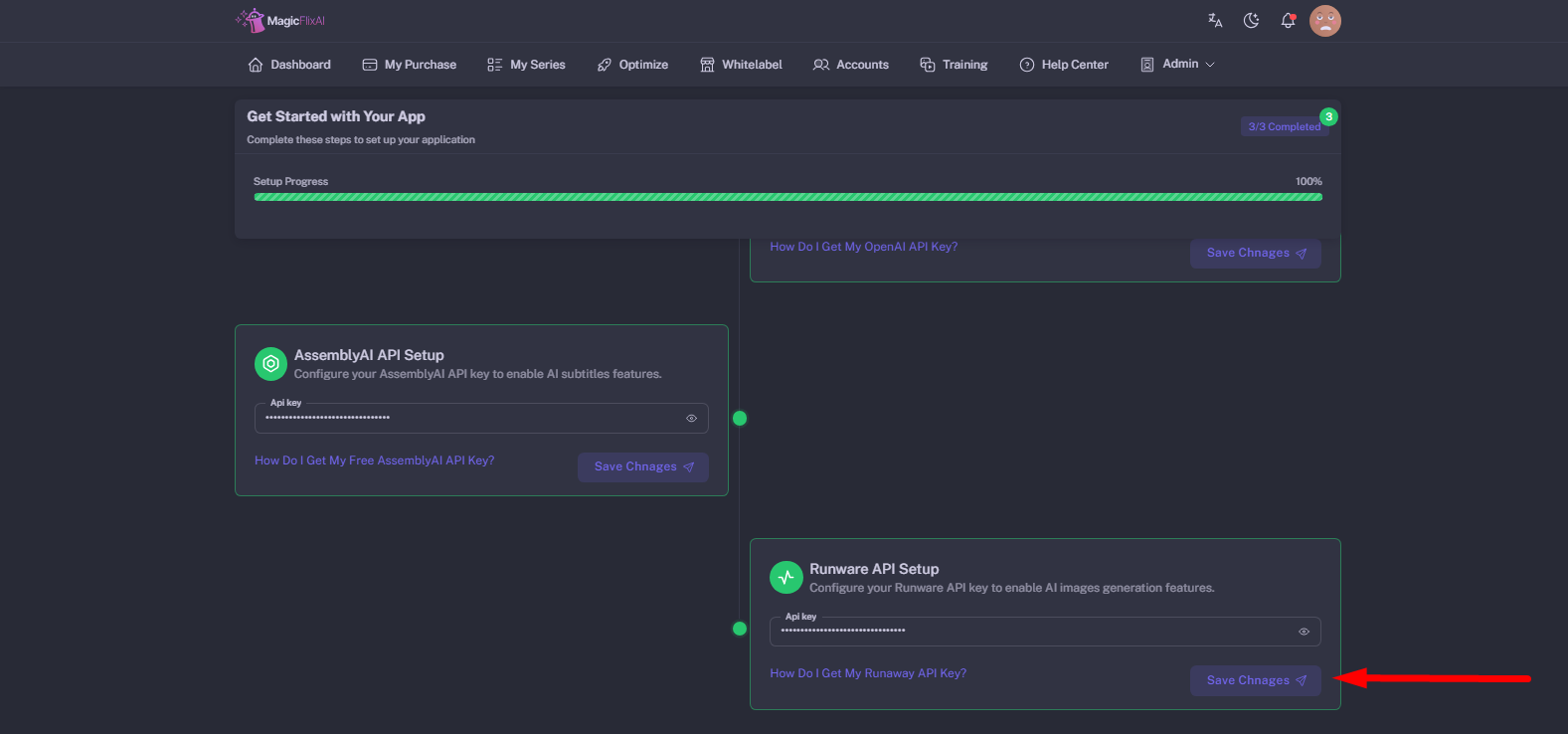Open the user avatar menu
The width and height of the screenshot is (1568, 734).
tap(1325, 20)
